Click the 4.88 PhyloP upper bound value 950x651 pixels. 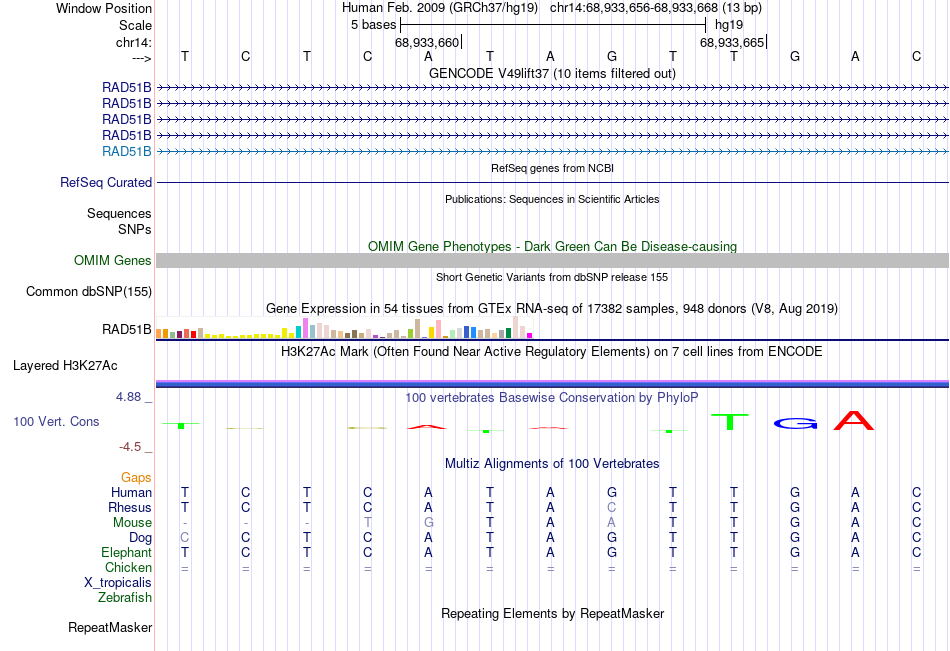point(128,397)
